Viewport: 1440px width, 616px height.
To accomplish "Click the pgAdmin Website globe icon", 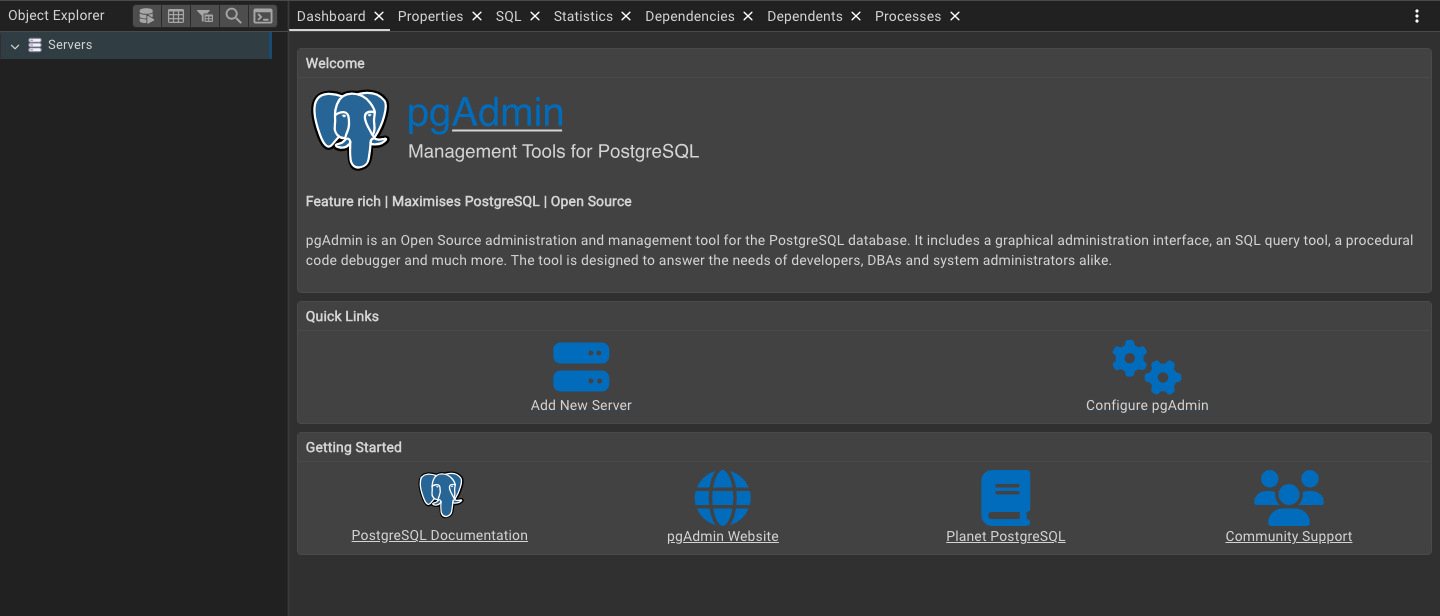I will (722, 498).
